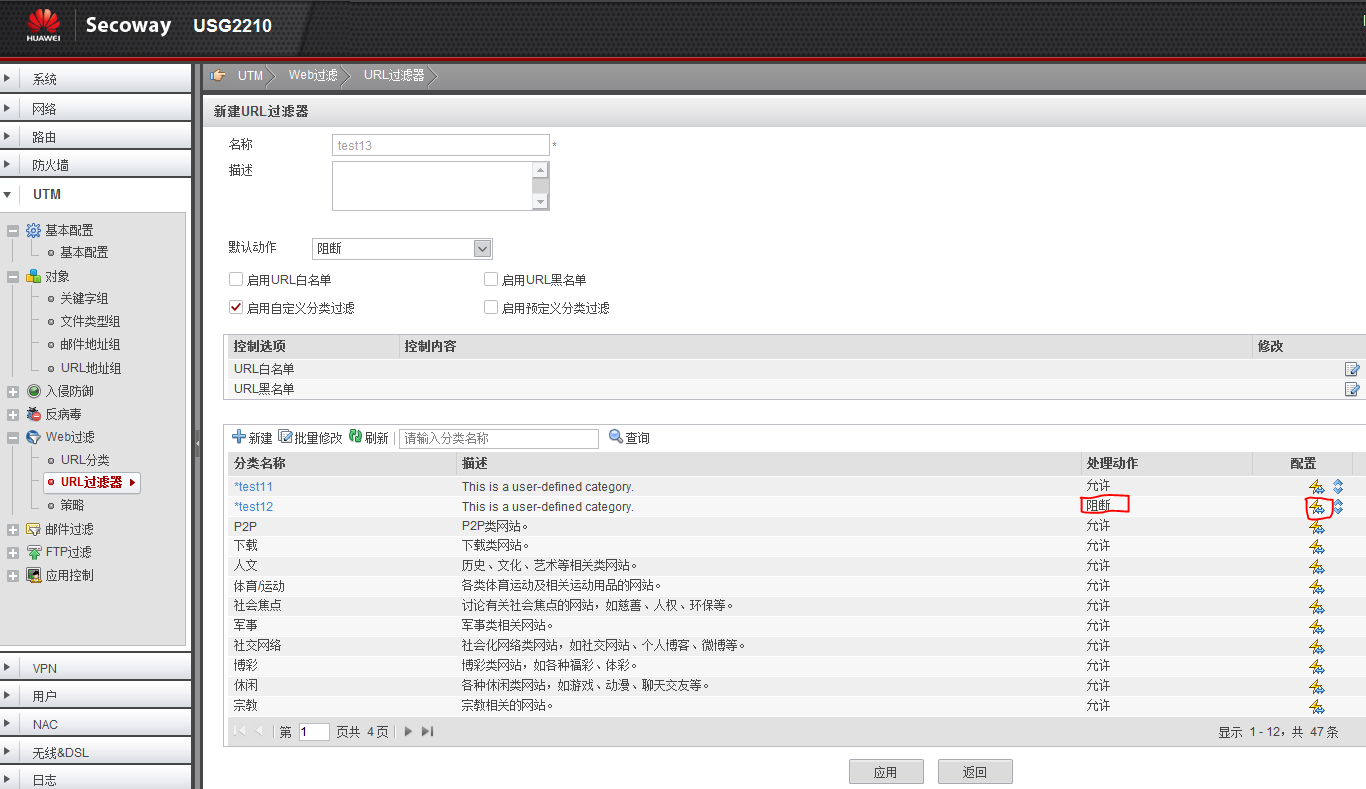Collapse the 对象 tree node
Screen dimensions: 1366x789
coord(13,277)
